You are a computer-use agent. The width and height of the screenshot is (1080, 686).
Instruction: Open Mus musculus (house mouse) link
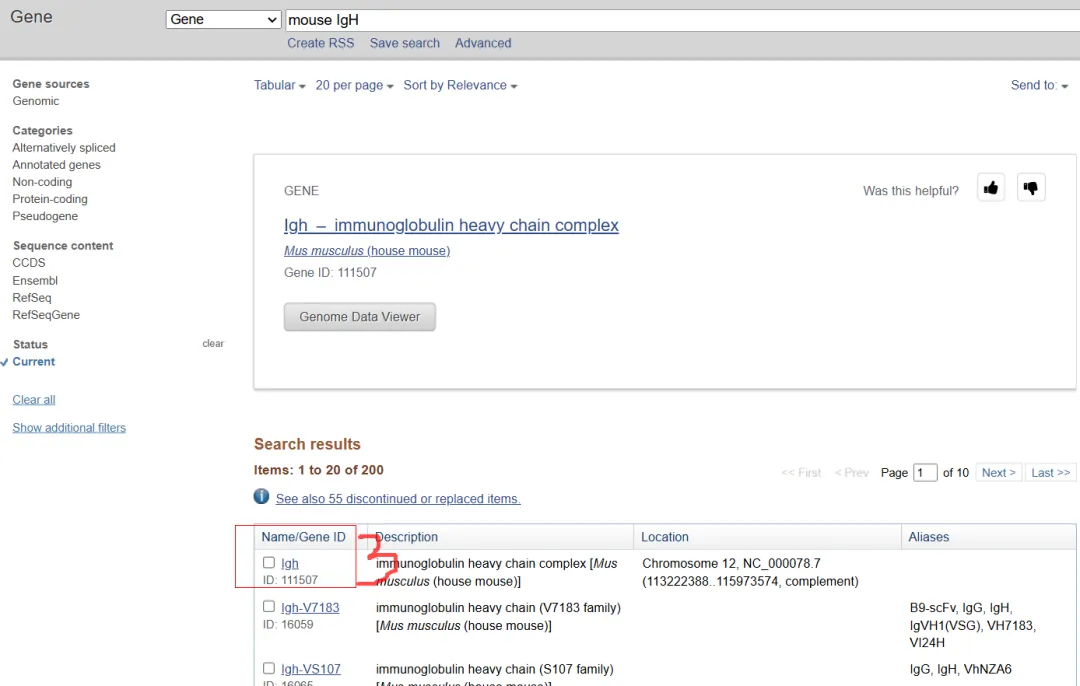[x=367, y=251]
